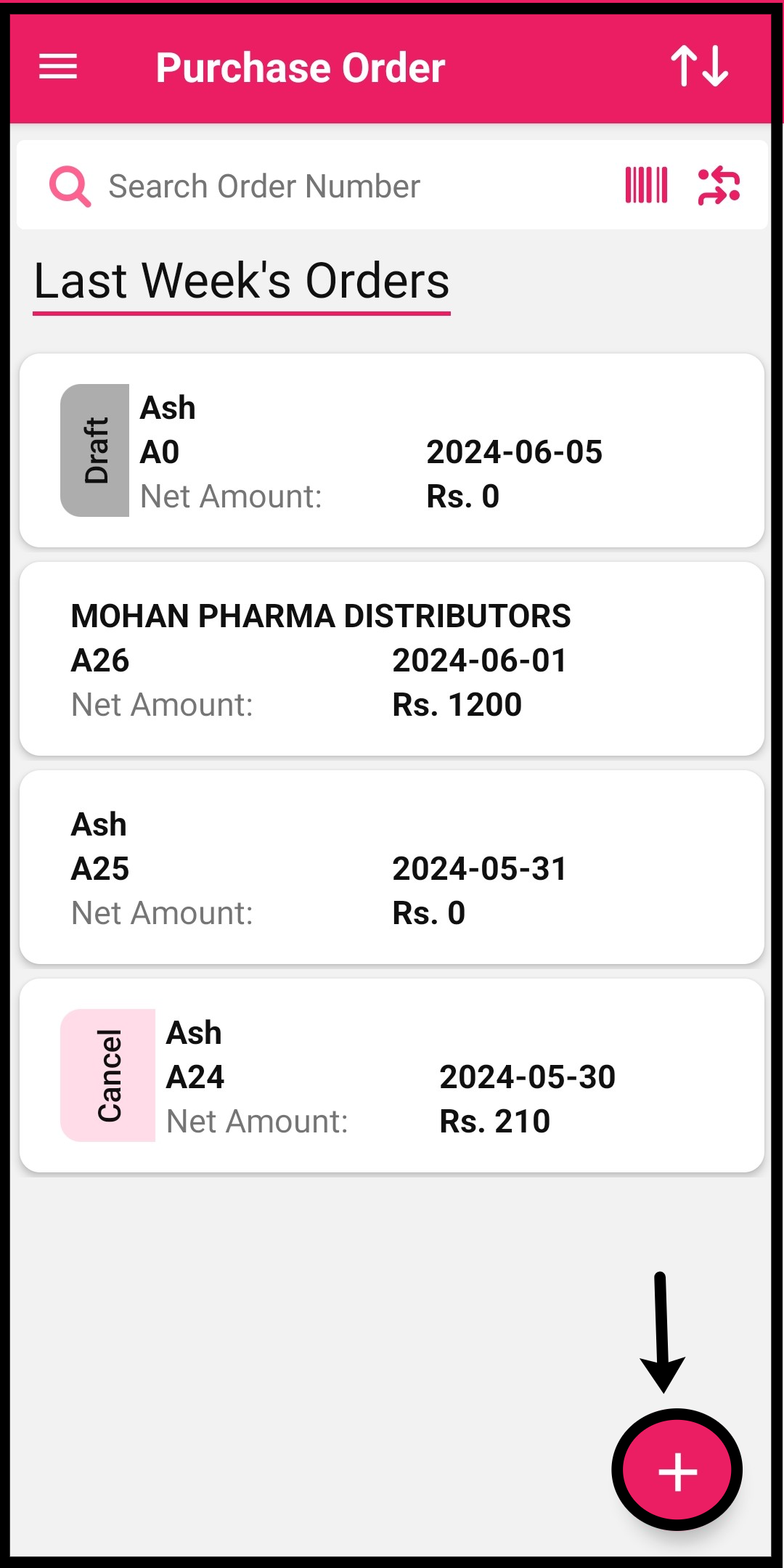The image size is (784, 1568).
Task: Click the Draft status tag
Action: (x=95, y=450)
